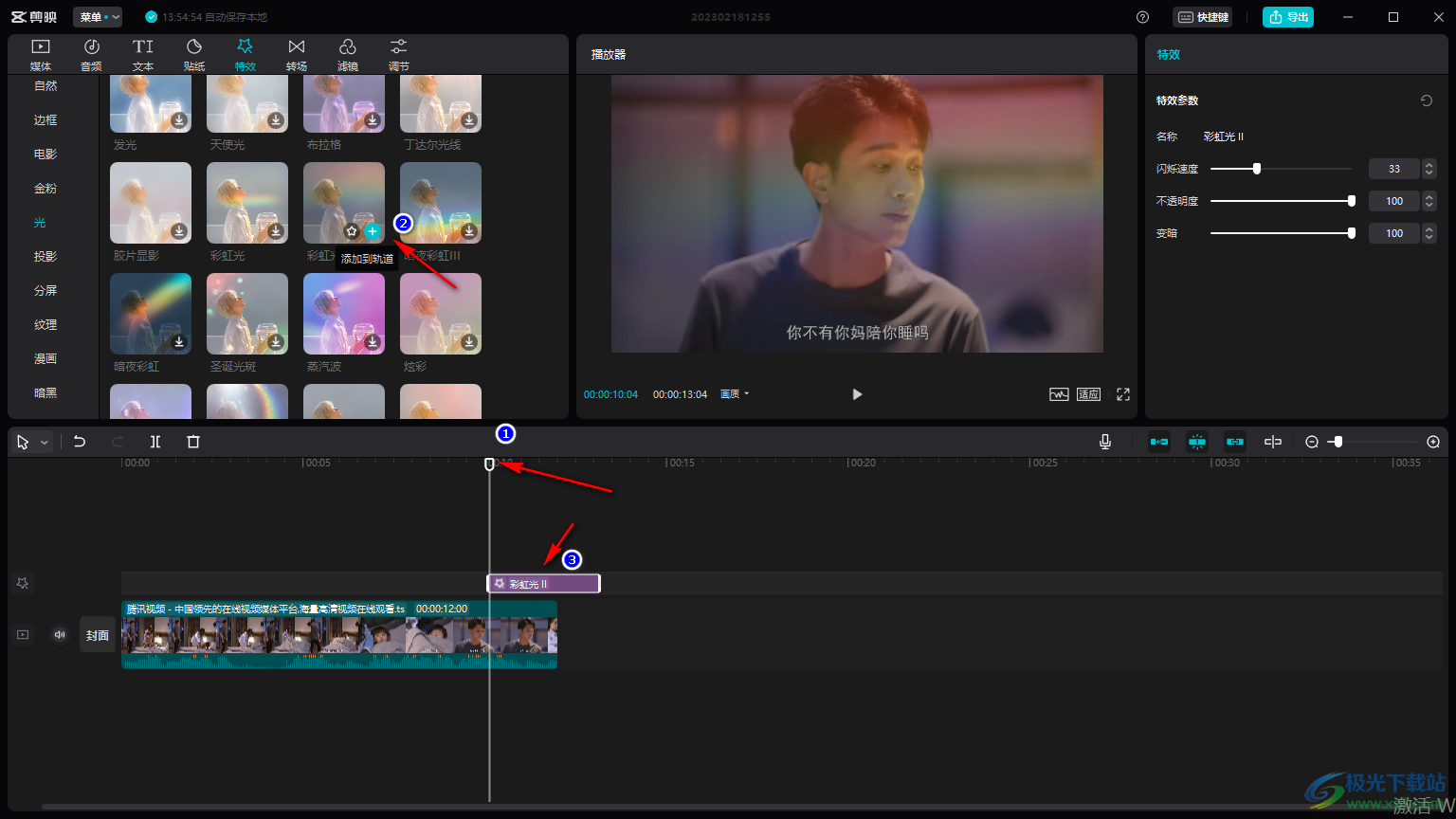Select the 暗黑 effect category
This screenshot has width=1456, height=819.
45,393
